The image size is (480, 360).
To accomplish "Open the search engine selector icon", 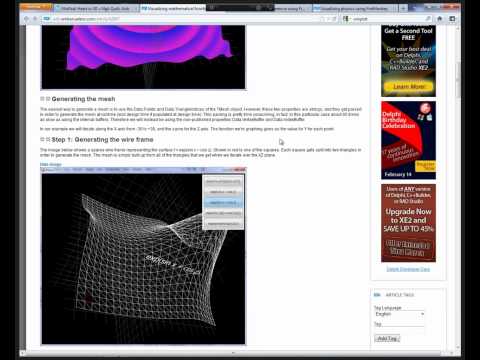I will [x=347, y=19].
